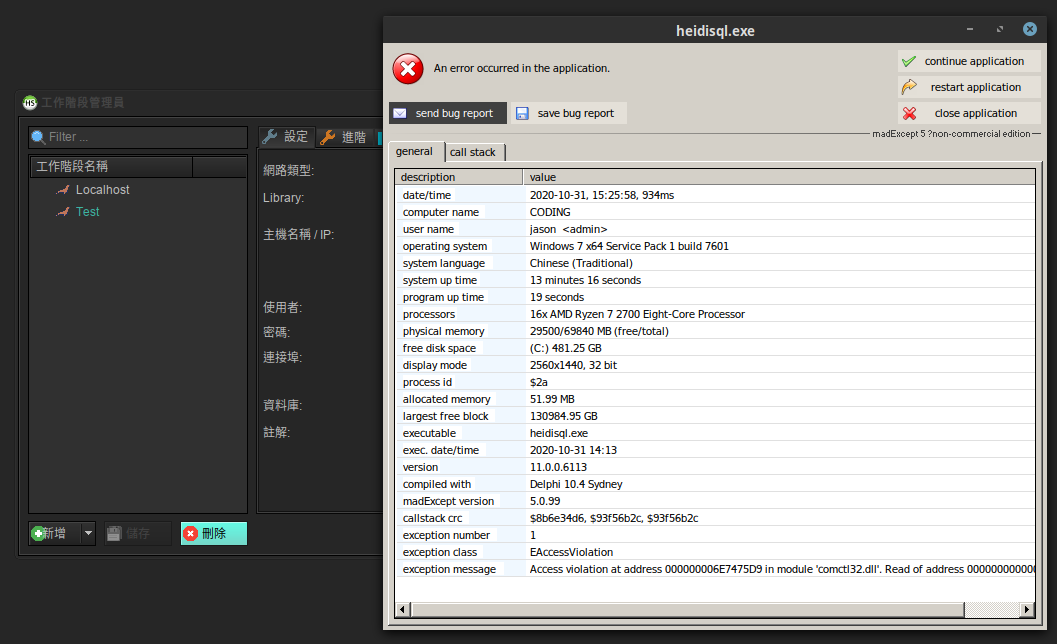Click the horizontal scrollbar right arrow
The height and width of the screenshot is (644, 1057).
[x=1027, y=610]
